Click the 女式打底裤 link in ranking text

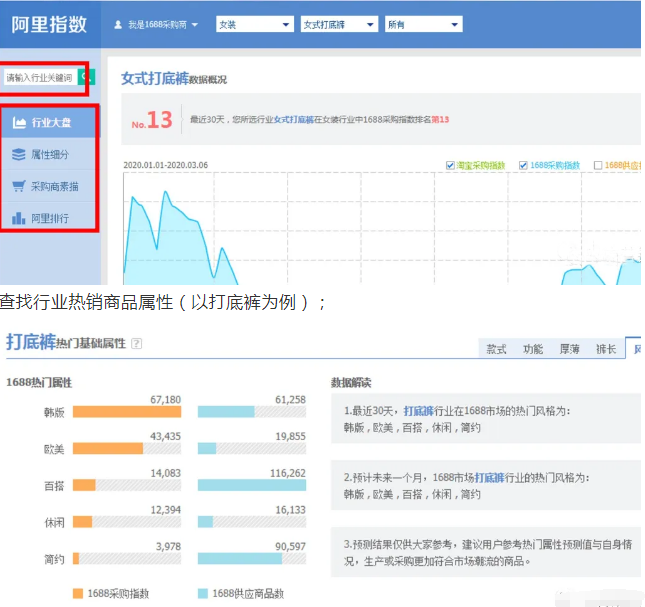(x=294, y=120)
